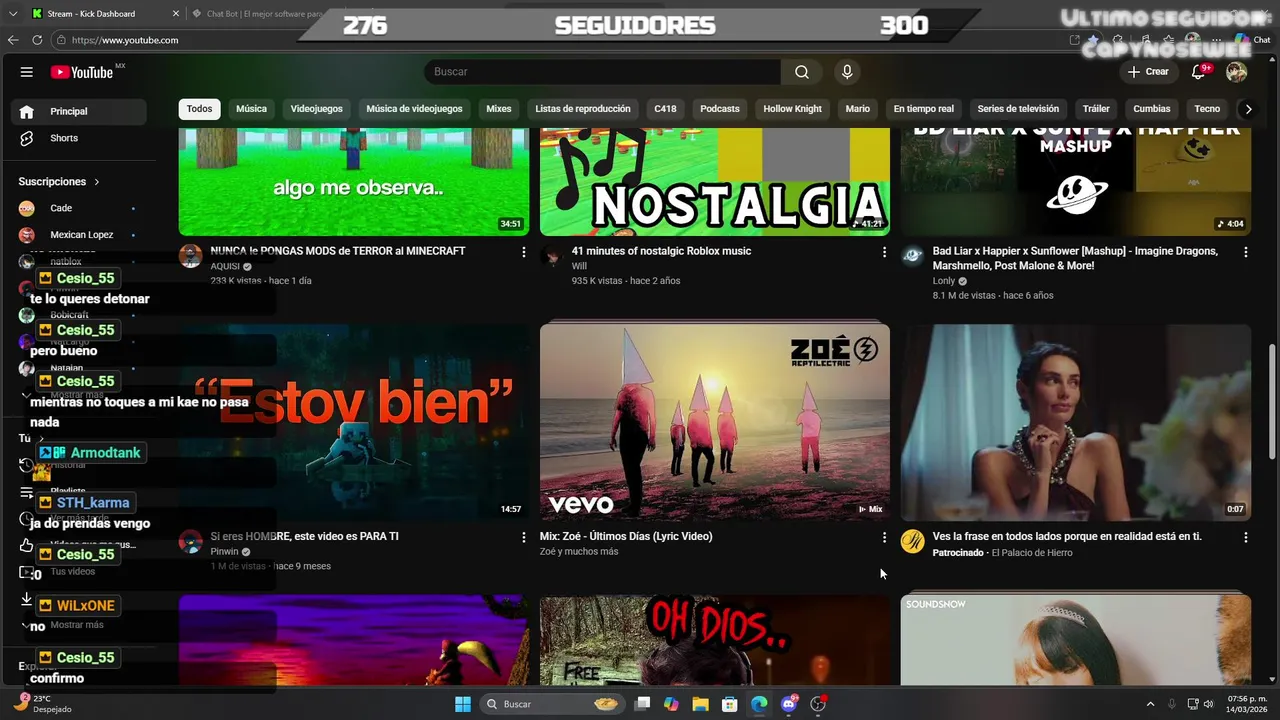The height and width of the screenshot is (720, 1280).
Task: Select the Música de videojuegos chip
Action: [x=414, y=109]
